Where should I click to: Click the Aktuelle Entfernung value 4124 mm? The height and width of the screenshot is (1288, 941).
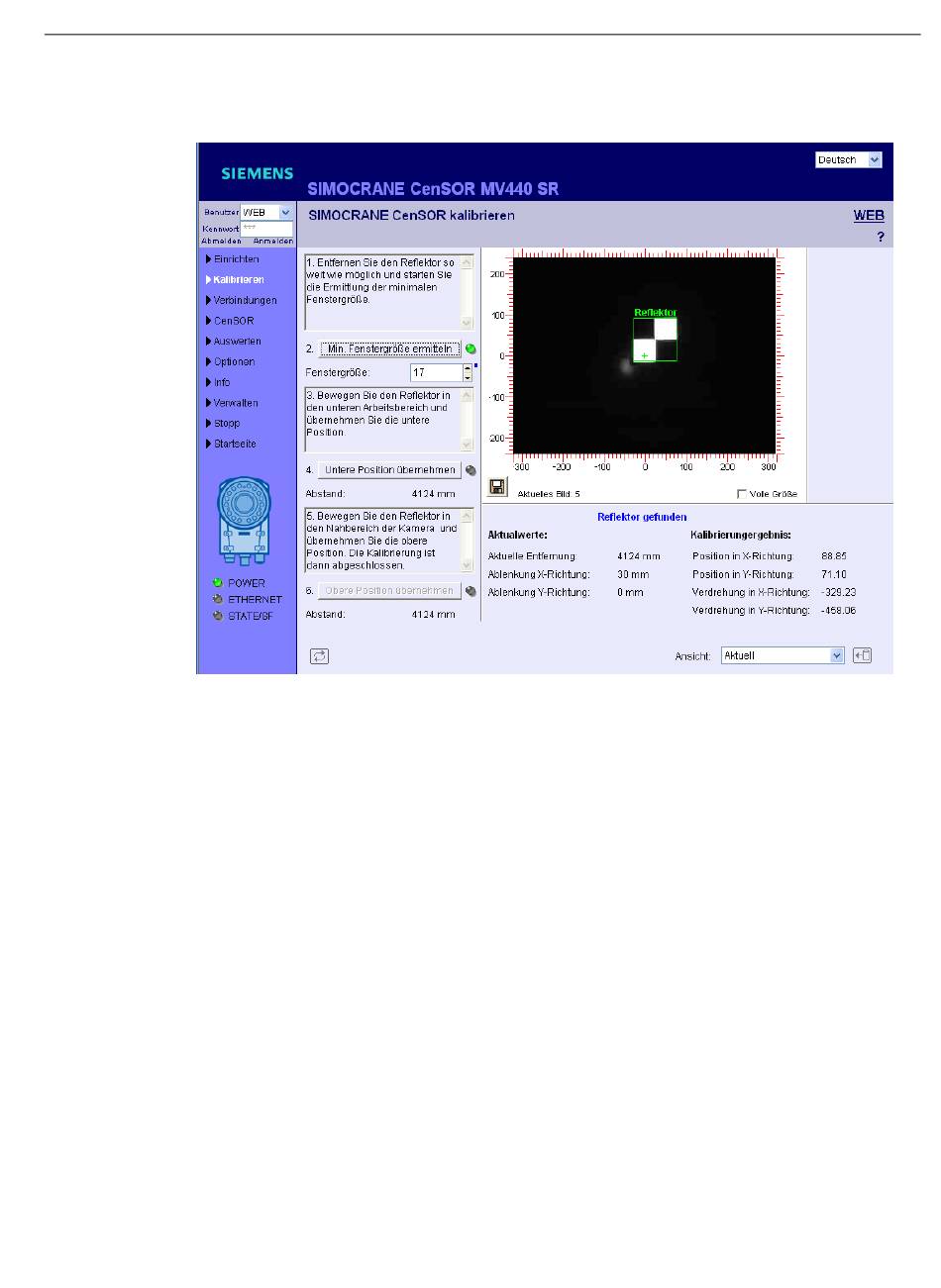639,556
